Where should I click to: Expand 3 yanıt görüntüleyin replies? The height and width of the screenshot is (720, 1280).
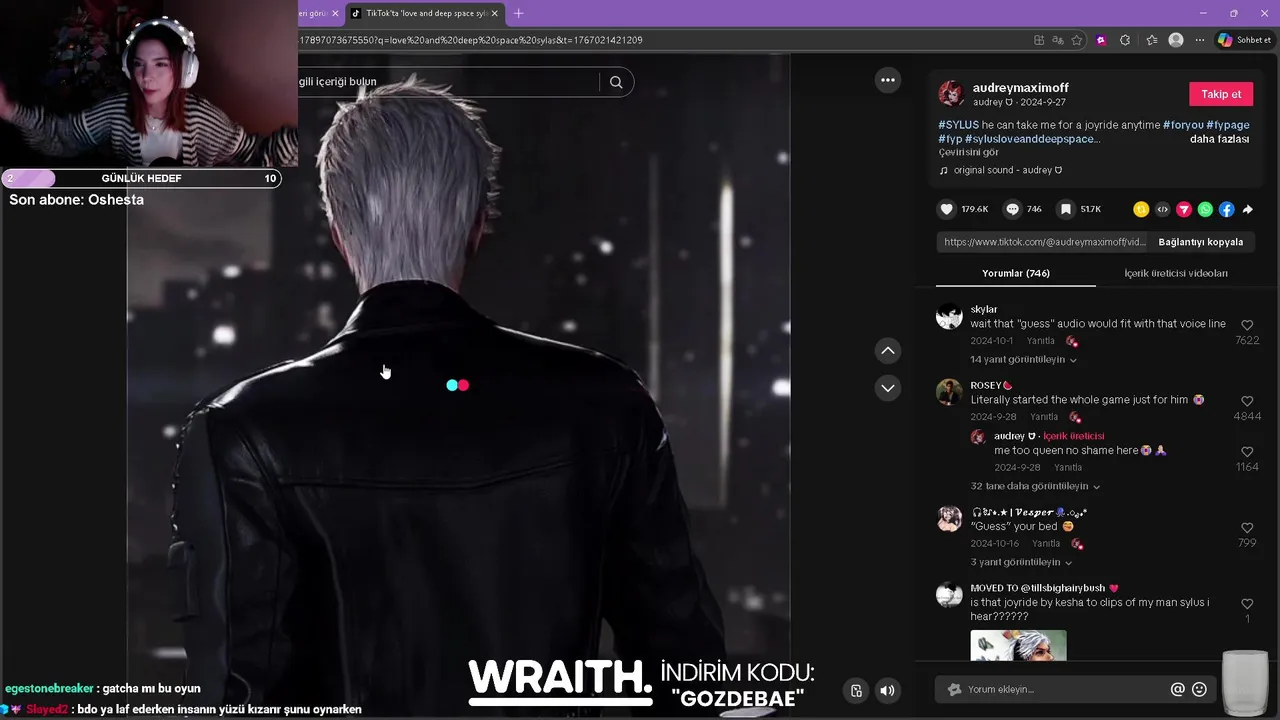click(1022, 562)
